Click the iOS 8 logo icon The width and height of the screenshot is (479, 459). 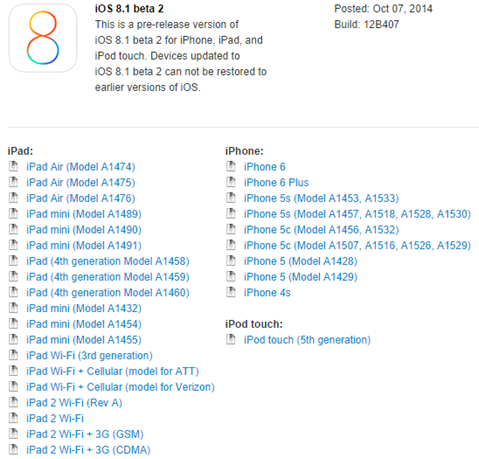(43, 38)
